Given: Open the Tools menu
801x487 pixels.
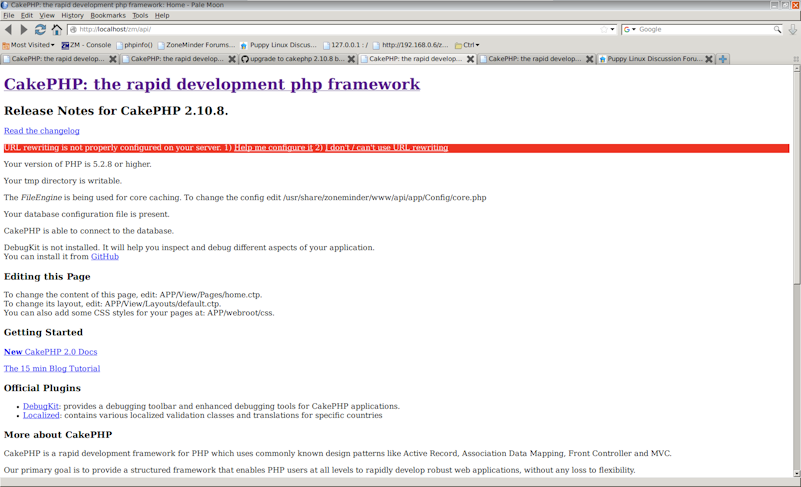Looking at the screenshot, I should (140, 15).
